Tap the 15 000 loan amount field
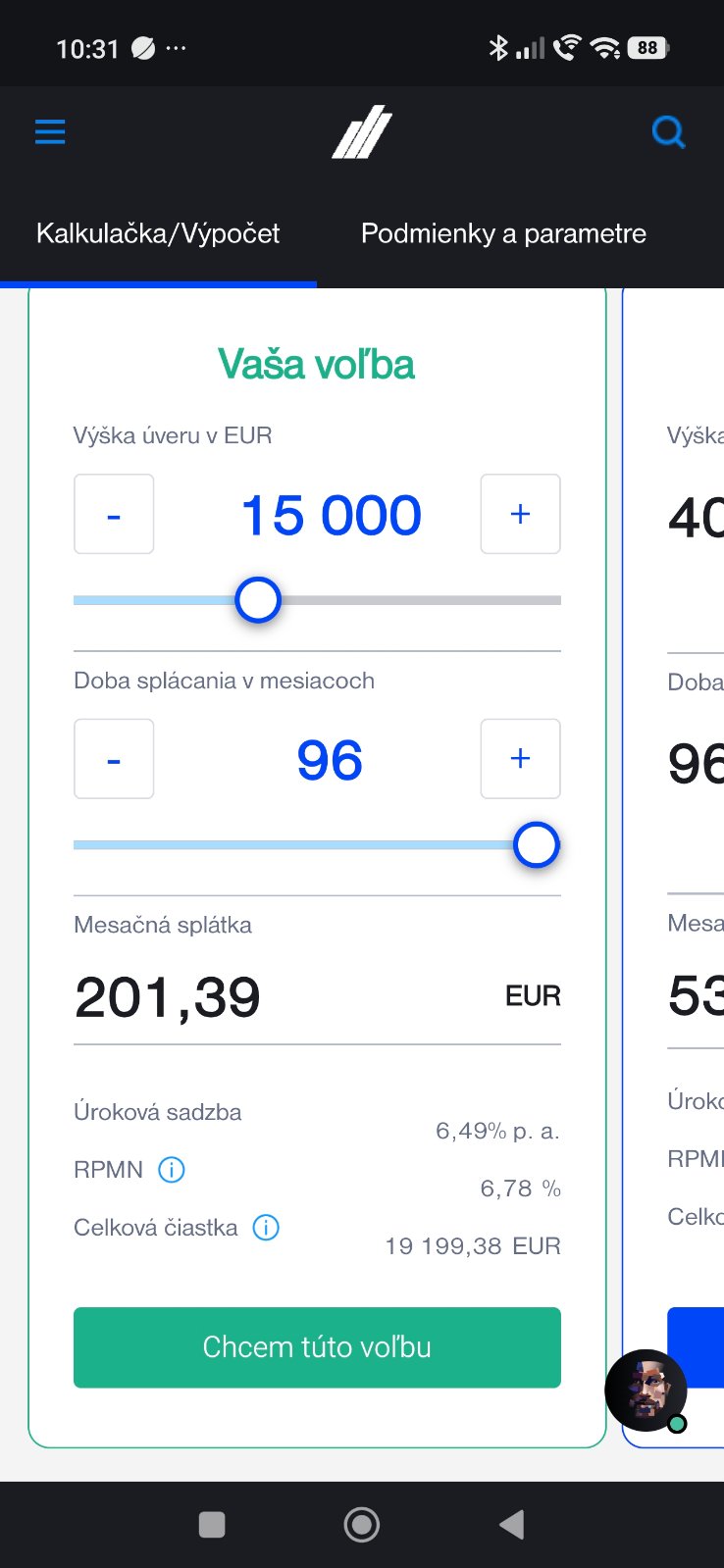This screenshot has height=1568, width=724. coord(331,516)
